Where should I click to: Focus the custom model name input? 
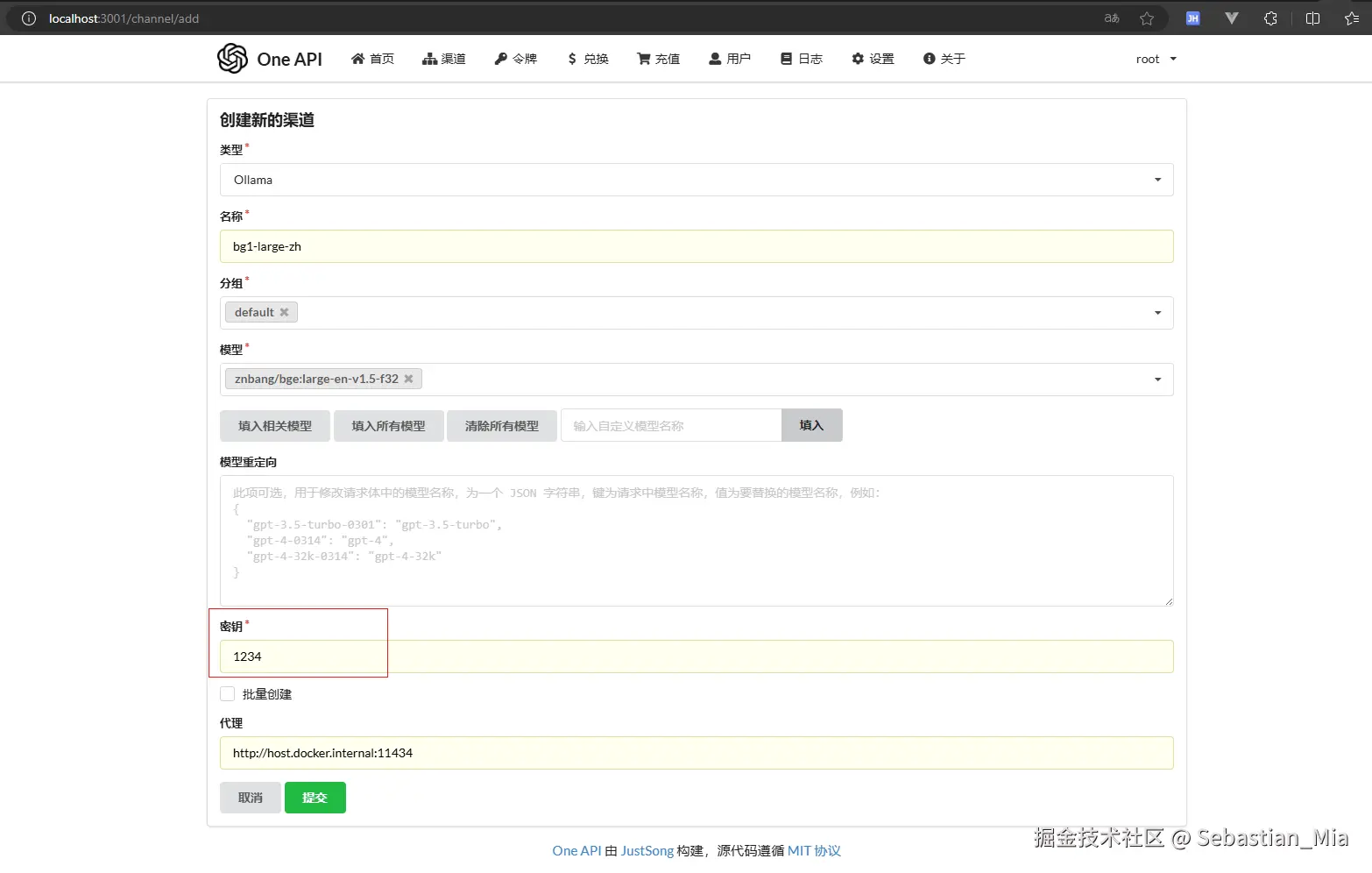point(671,426)
